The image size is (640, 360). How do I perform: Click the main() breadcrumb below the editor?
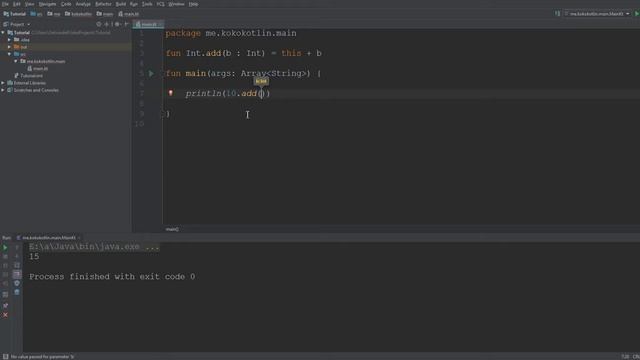tap(172, 229)
